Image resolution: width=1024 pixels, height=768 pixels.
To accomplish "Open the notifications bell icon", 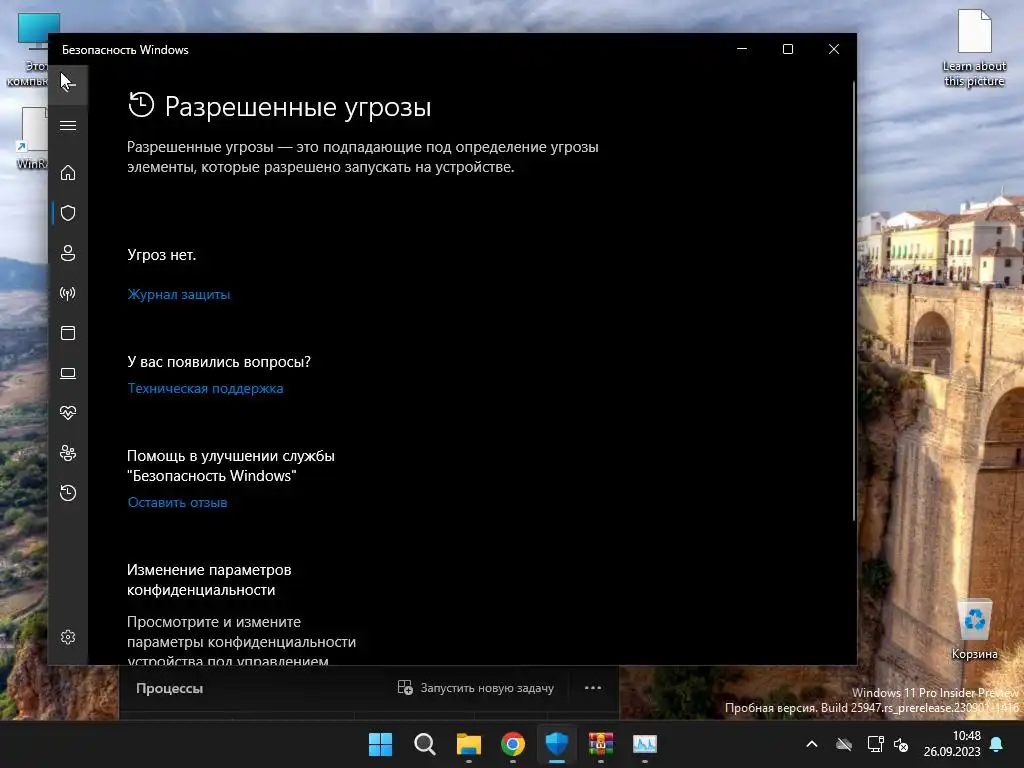I will (997, 744).
